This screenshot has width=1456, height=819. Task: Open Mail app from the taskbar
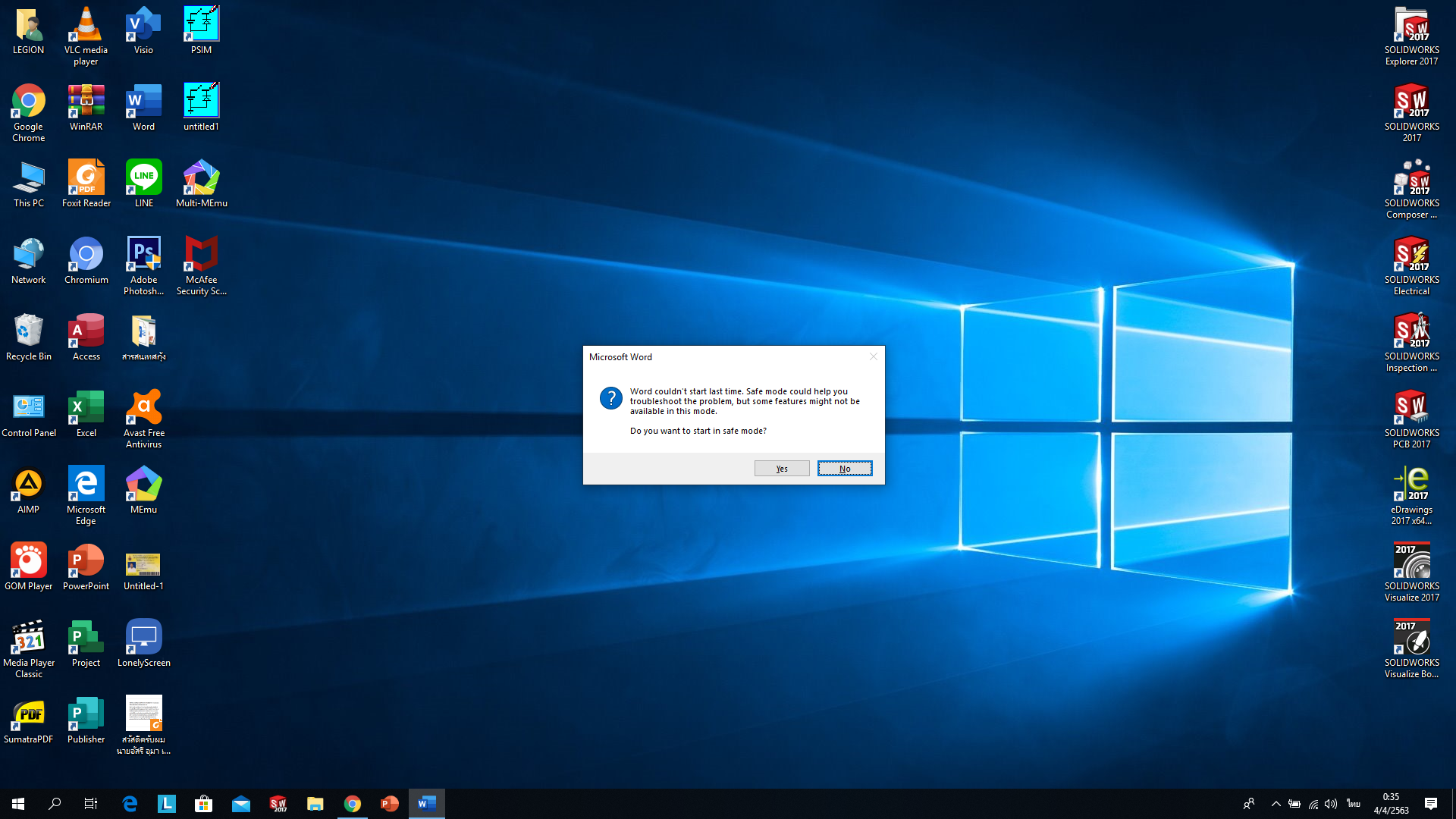click(241, 804)
